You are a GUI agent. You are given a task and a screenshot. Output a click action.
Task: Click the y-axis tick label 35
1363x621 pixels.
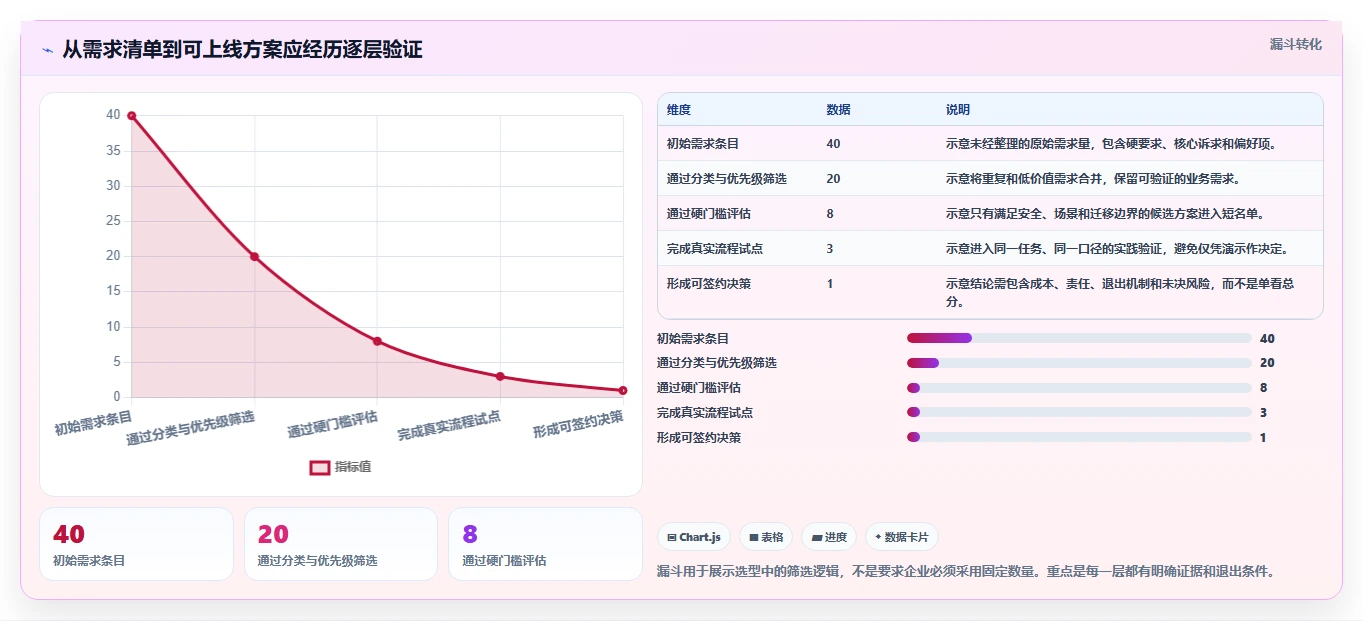[113, 151]
